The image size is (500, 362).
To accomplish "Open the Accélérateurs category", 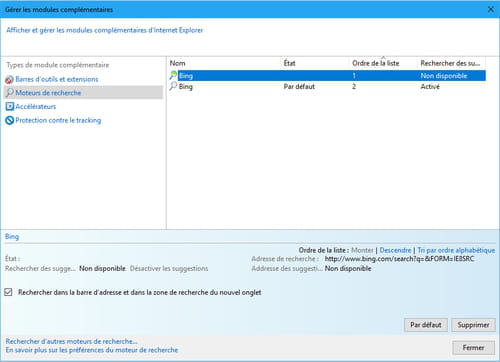I will (36, 107).
